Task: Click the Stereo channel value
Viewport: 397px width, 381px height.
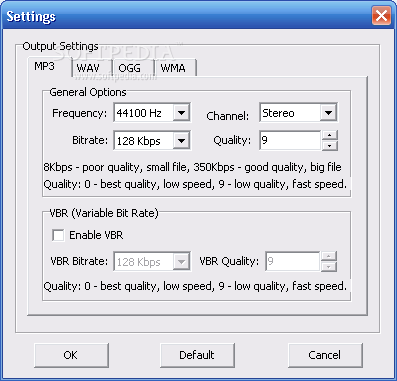Action: pyautogui.click(x=278, y=113)
